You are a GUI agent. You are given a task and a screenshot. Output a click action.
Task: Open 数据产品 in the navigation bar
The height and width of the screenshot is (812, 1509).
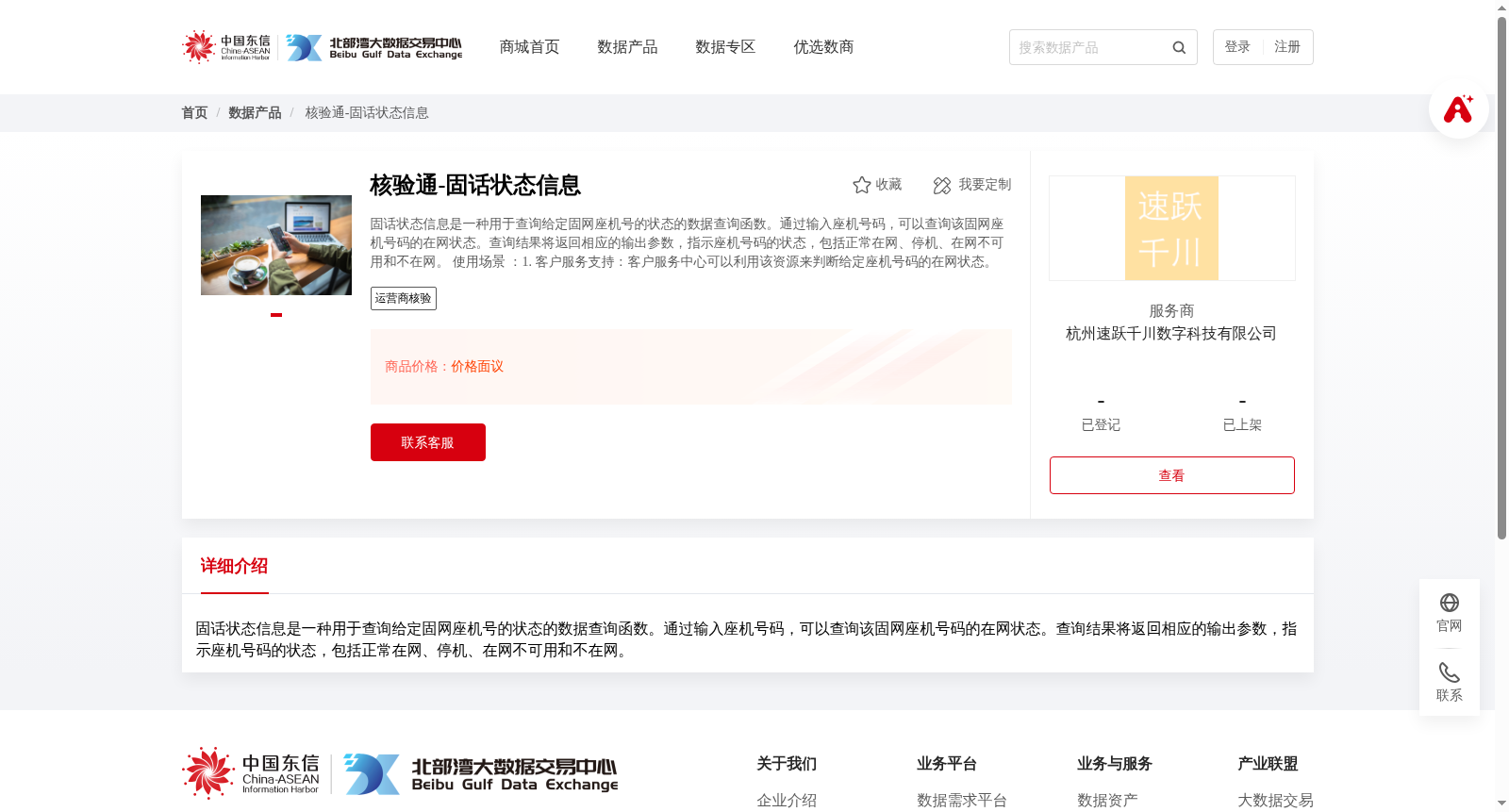click(627, 47)
